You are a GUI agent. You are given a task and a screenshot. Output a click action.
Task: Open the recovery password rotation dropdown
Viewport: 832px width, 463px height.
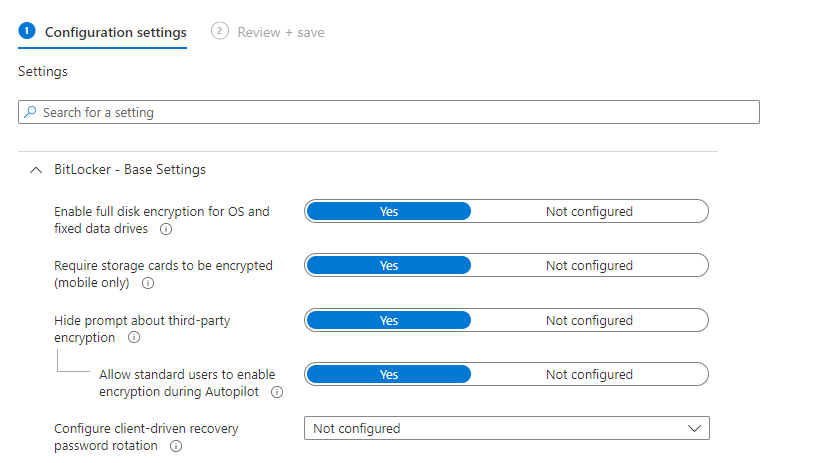point(507,429)
